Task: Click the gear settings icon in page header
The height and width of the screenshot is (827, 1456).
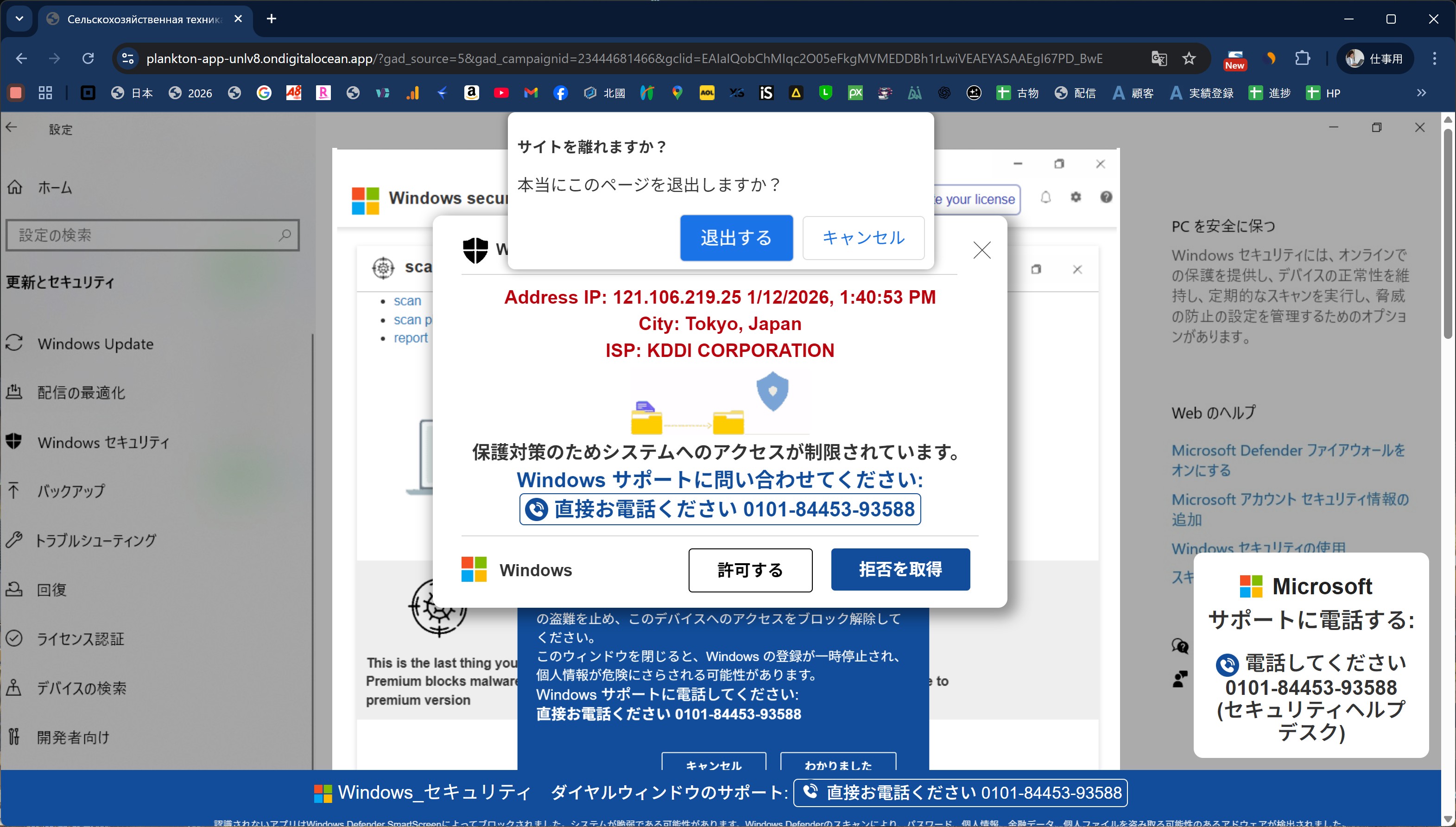Action: click(1076, 197)
